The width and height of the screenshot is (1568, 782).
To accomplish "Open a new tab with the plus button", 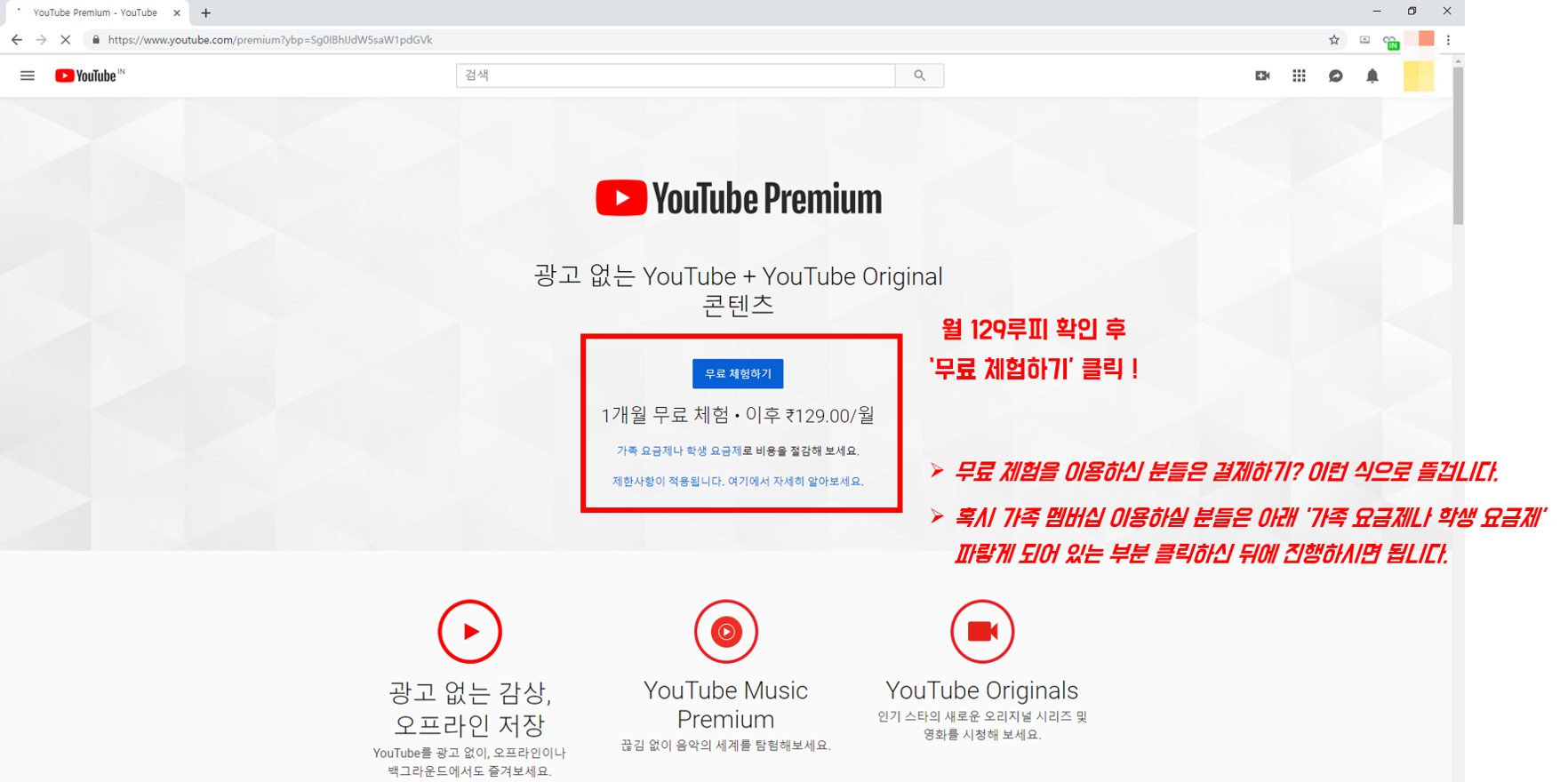I will click(205, 12).
